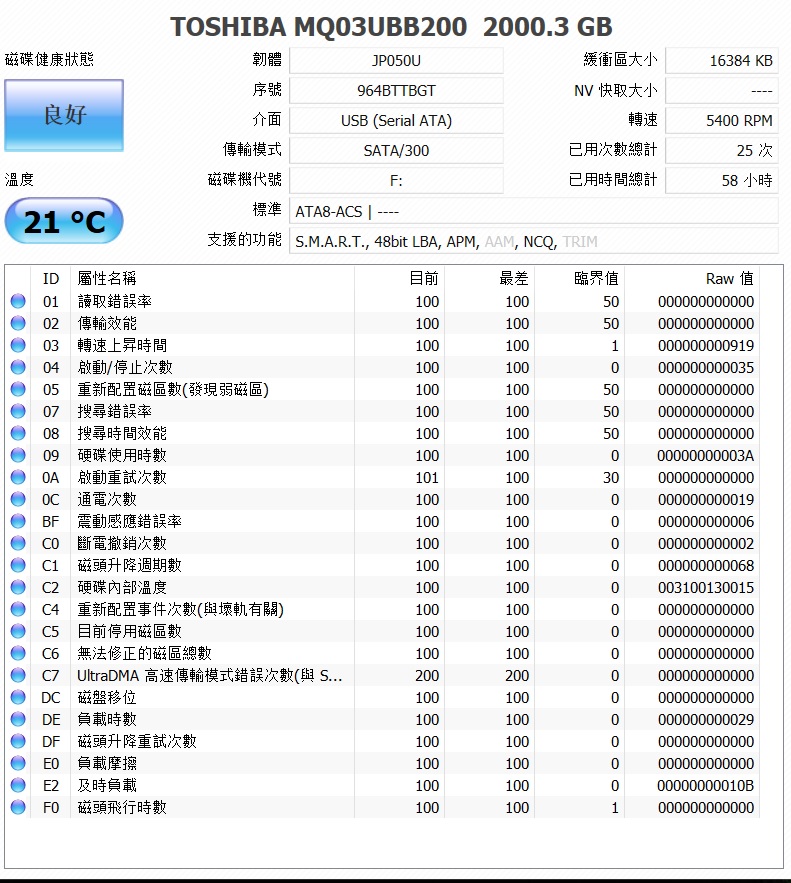Click the power-on hours field 58 小時
The image size is (791, 883).
722,180
